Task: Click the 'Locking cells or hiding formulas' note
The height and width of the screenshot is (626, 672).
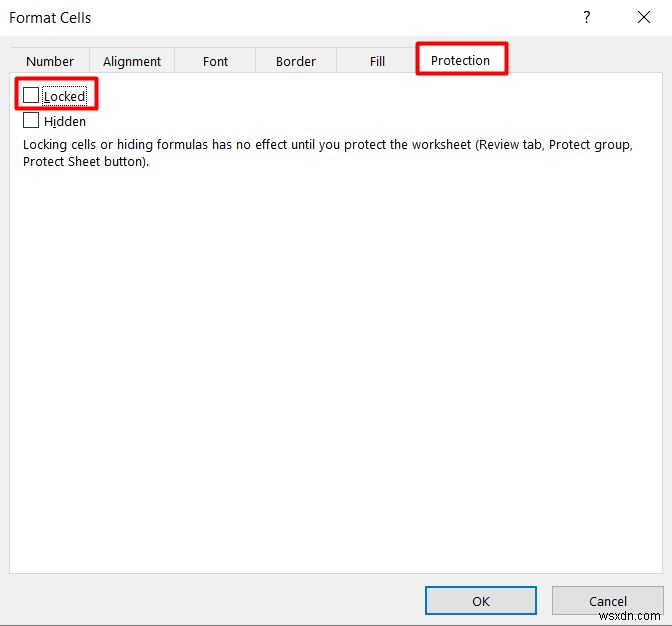Action: (x=328, y=153)
